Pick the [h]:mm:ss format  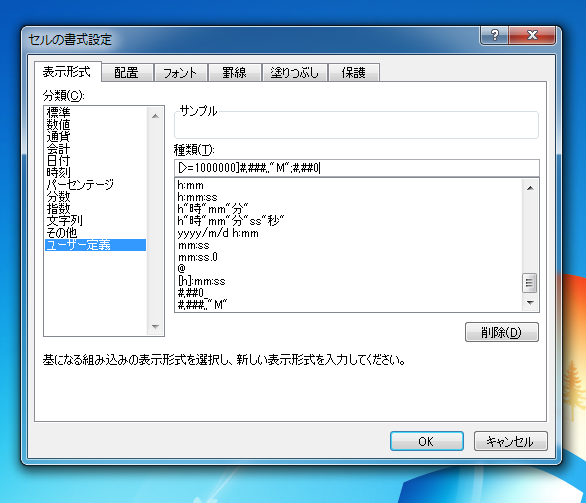349,281
